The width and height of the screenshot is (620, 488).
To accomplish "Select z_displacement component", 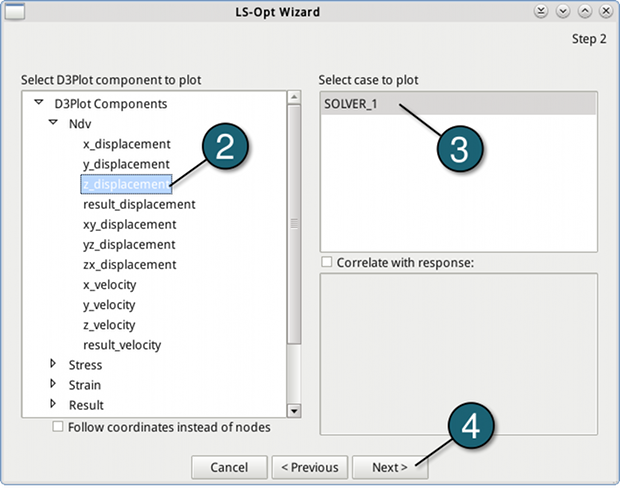I will click(126, 184).
